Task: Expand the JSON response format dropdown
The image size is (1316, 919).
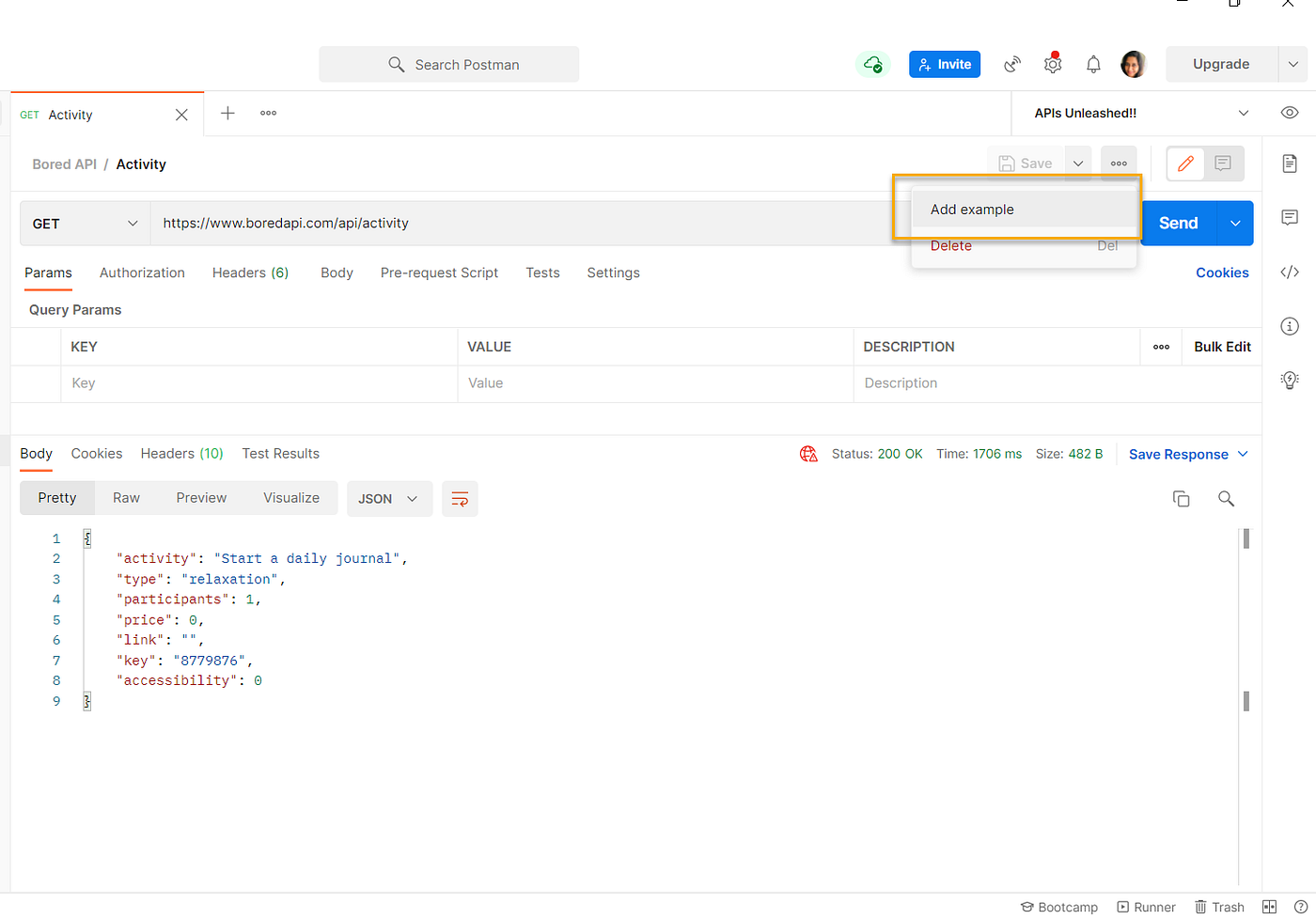Action: coord(389,499)
